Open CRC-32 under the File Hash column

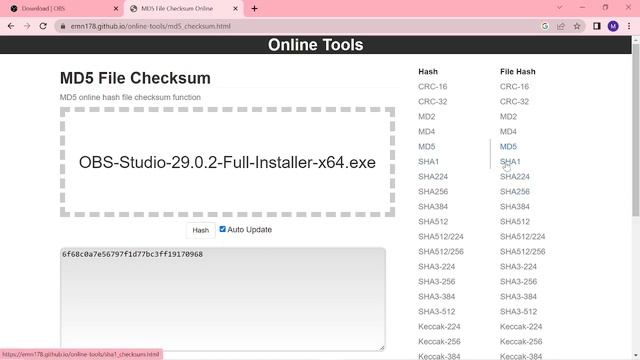(x=514, y=102)
